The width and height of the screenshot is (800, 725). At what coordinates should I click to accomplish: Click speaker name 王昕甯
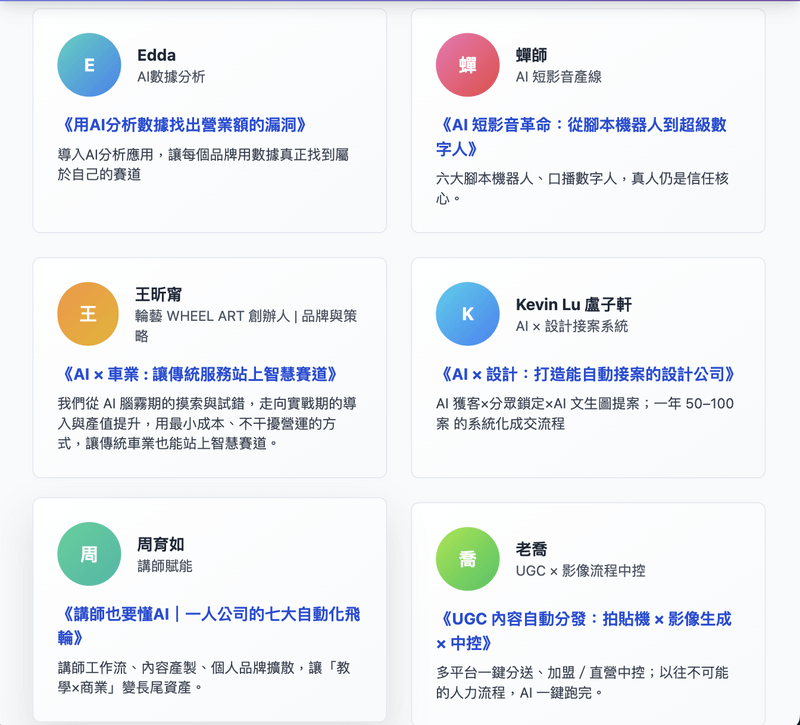[159, 295]
